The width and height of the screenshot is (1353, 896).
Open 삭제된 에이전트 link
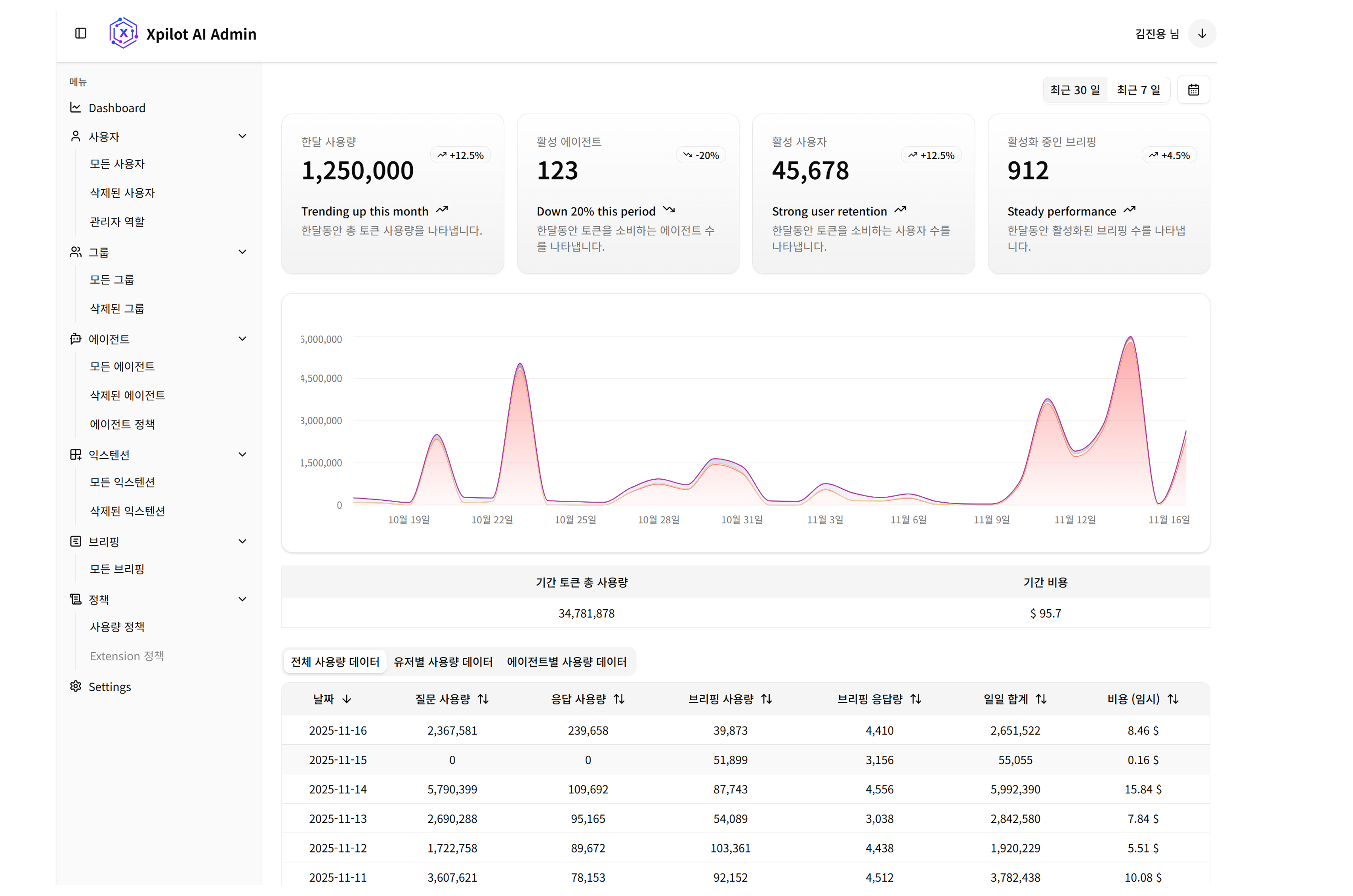[128, 395]
